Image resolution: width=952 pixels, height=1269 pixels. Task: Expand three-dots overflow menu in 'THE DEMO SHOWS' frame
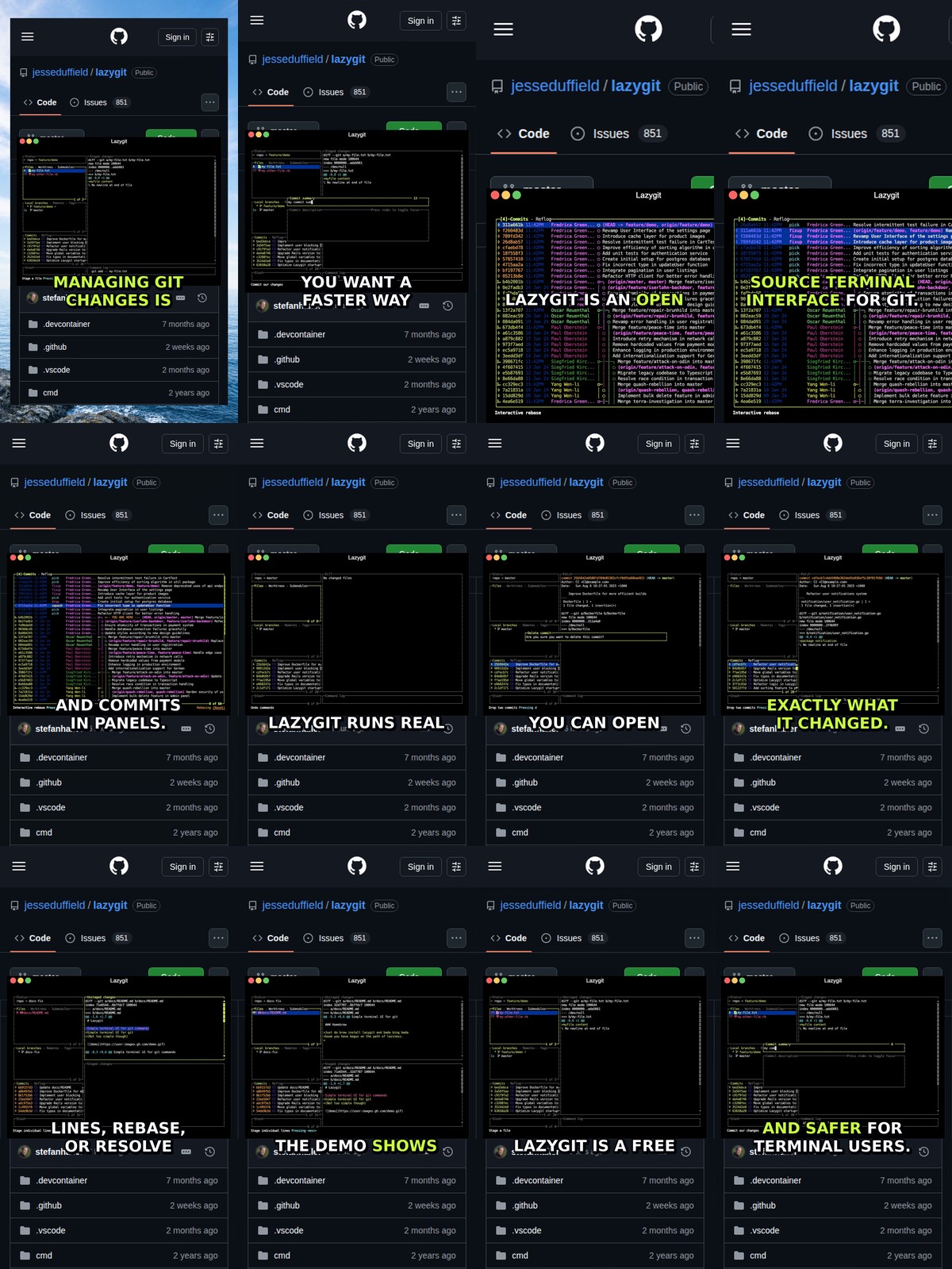pyautogui.click(x=456, y=938)
